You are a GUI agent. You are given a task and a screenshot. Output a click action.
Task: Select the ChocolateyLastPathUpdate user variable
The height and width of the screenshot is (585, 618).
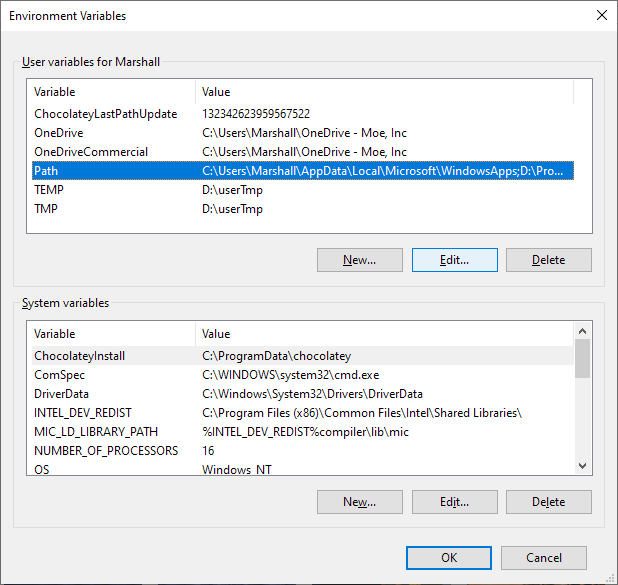tap(105, 114)
